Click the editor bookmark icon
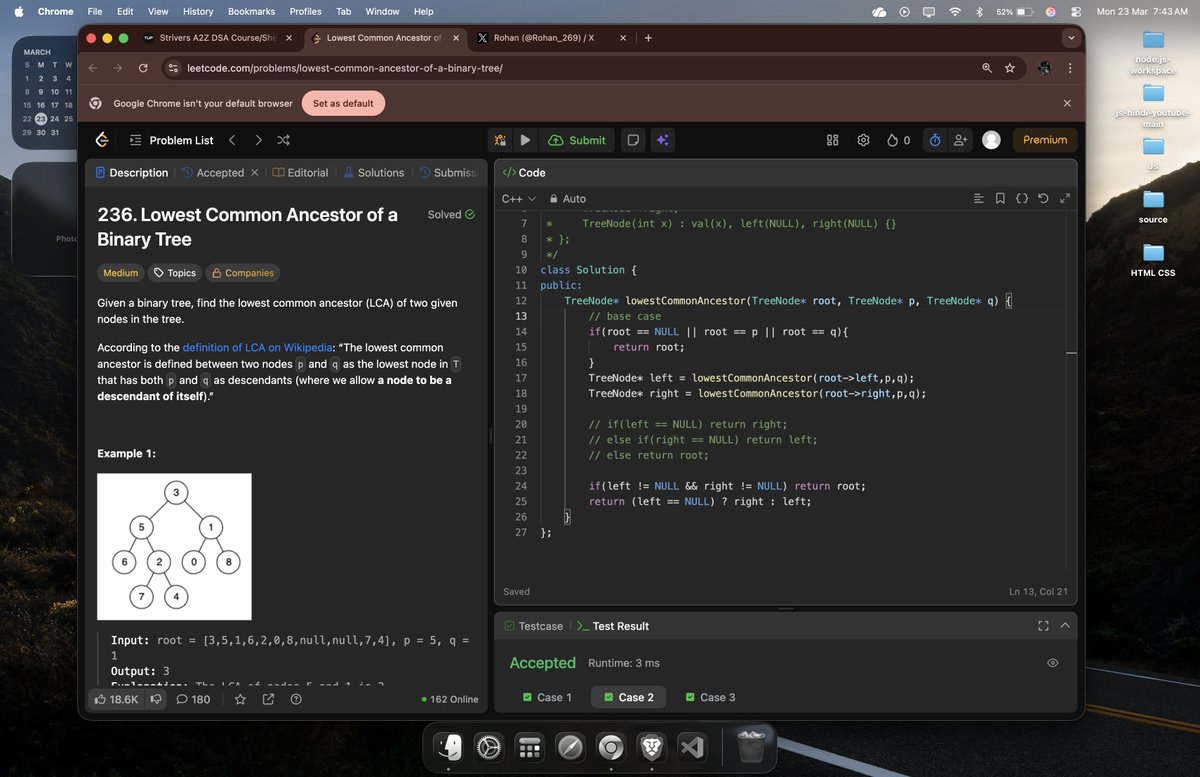1200x777 pixels. 1000,199
